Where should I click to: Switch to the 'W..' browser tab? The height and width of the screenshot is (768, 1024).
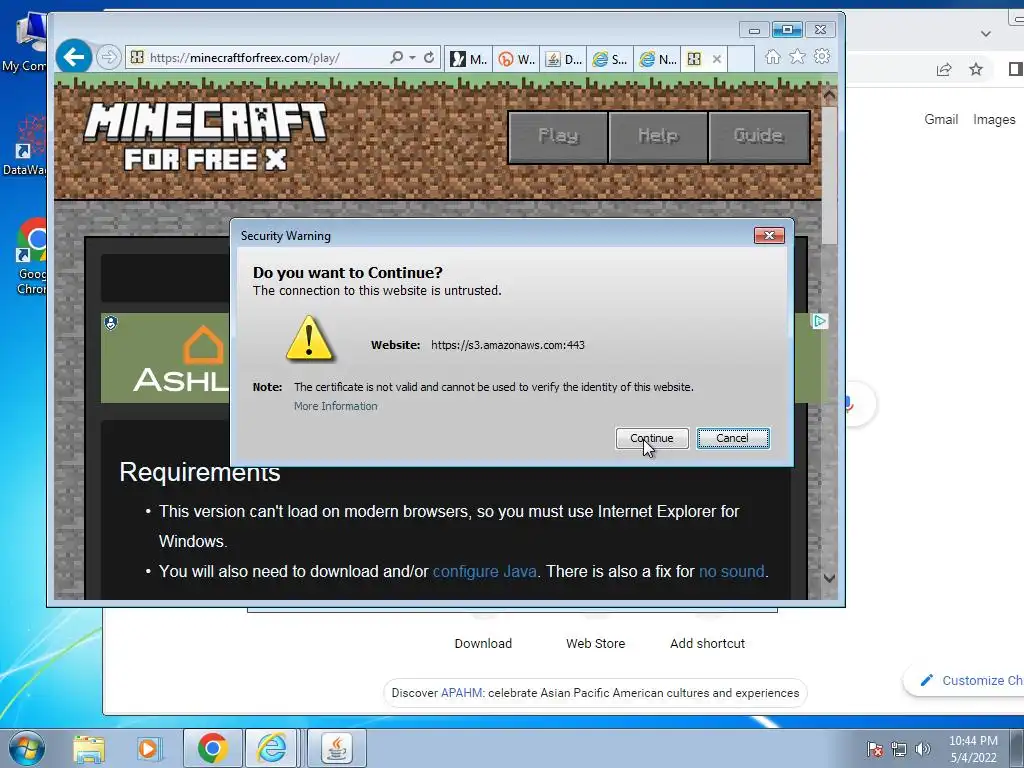pos(517,59)
